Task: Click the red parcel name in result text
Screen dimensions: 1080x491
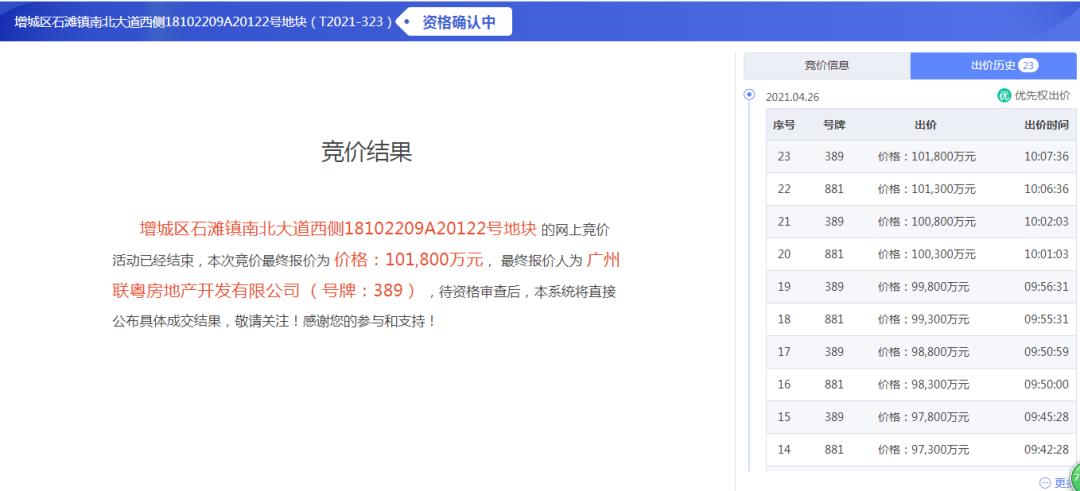Action: (x=338, y=229)
